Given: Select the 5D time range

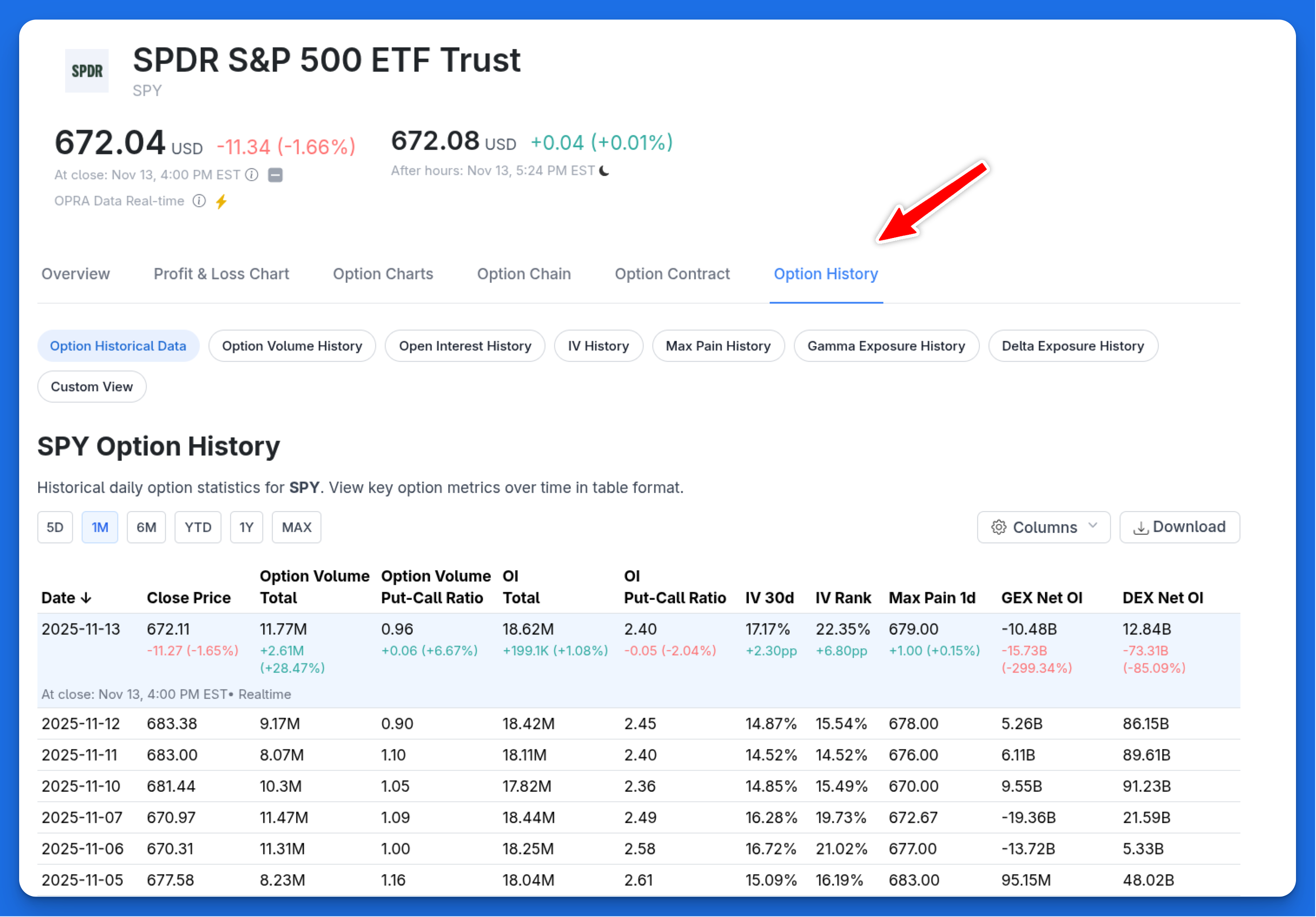Looking at the screenshot, I should pyautogui.click(x=55, y=527).
